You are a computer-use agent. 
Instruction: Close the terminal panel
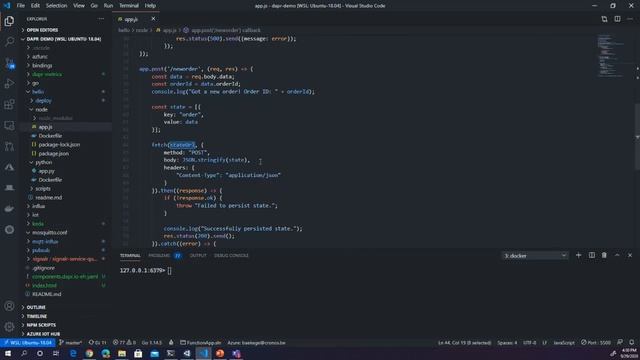pos(630,256)
